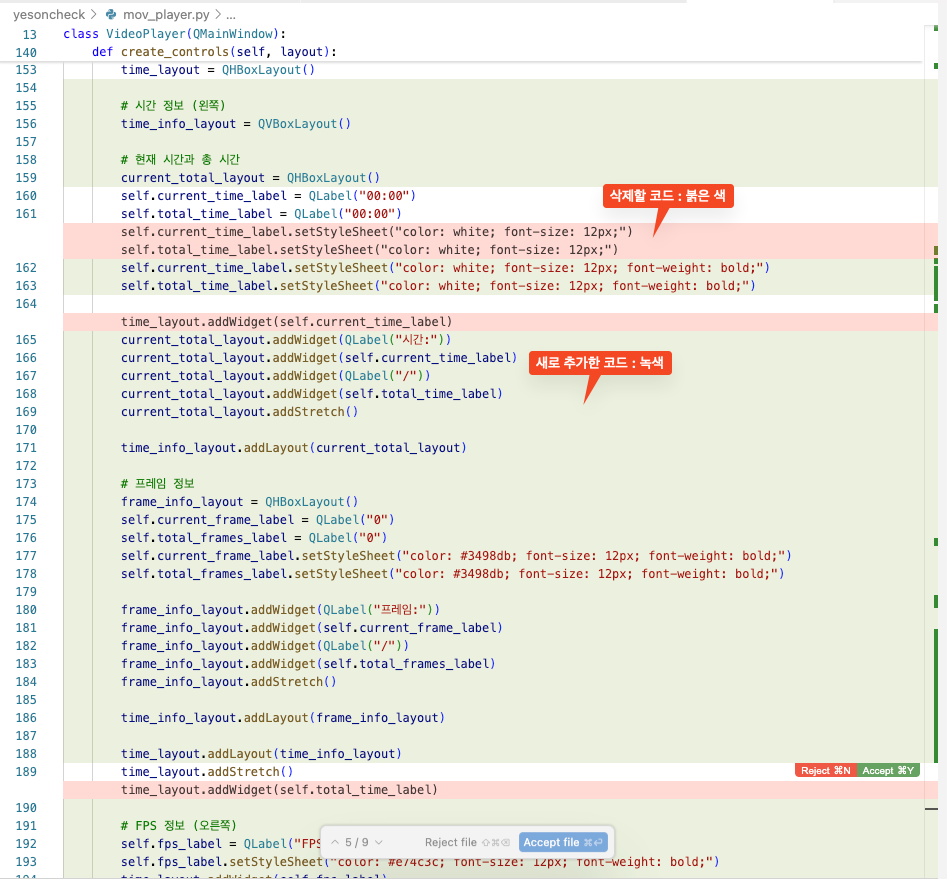
Task: Click line 163 total_time_label.setStyleSheet bold
Action: 438,286
